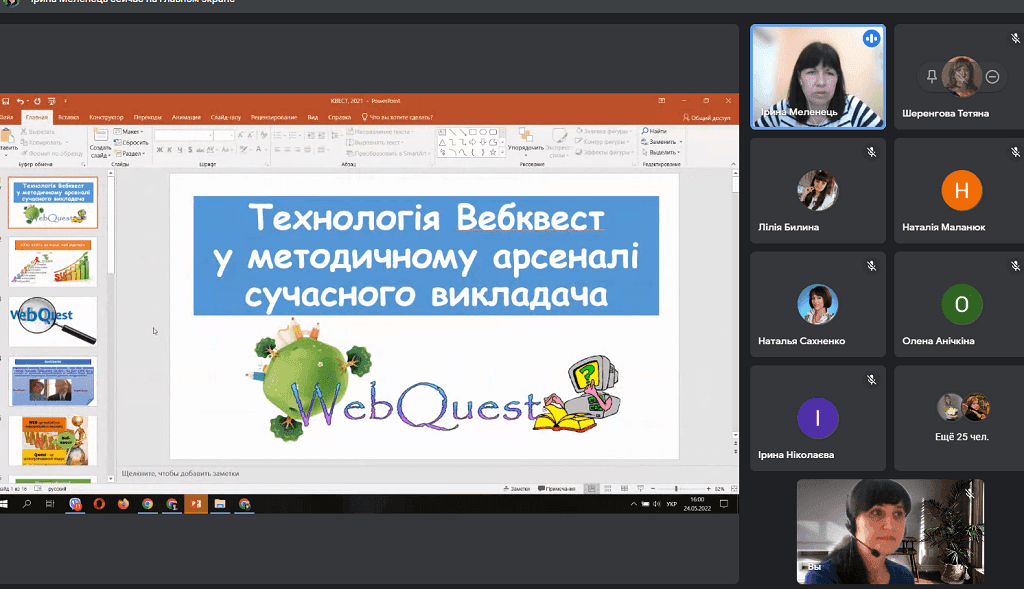Switch to the Главная ribbon tab
The image size is (1024, 589).
pyautogui.click(x=37, y=118)
